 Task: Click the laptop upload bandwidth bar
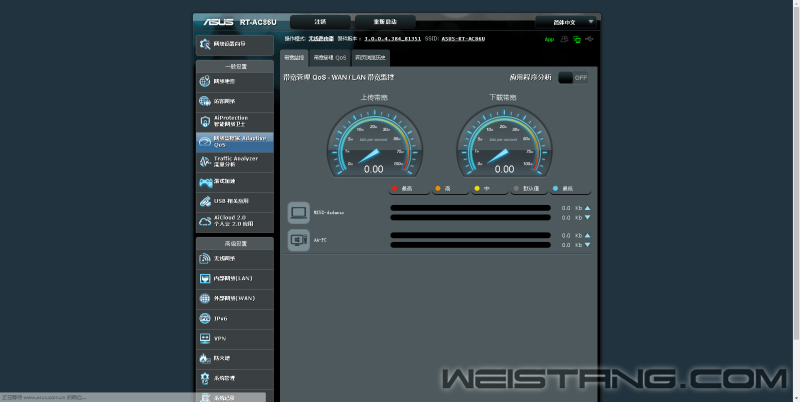tap(470, 208)
